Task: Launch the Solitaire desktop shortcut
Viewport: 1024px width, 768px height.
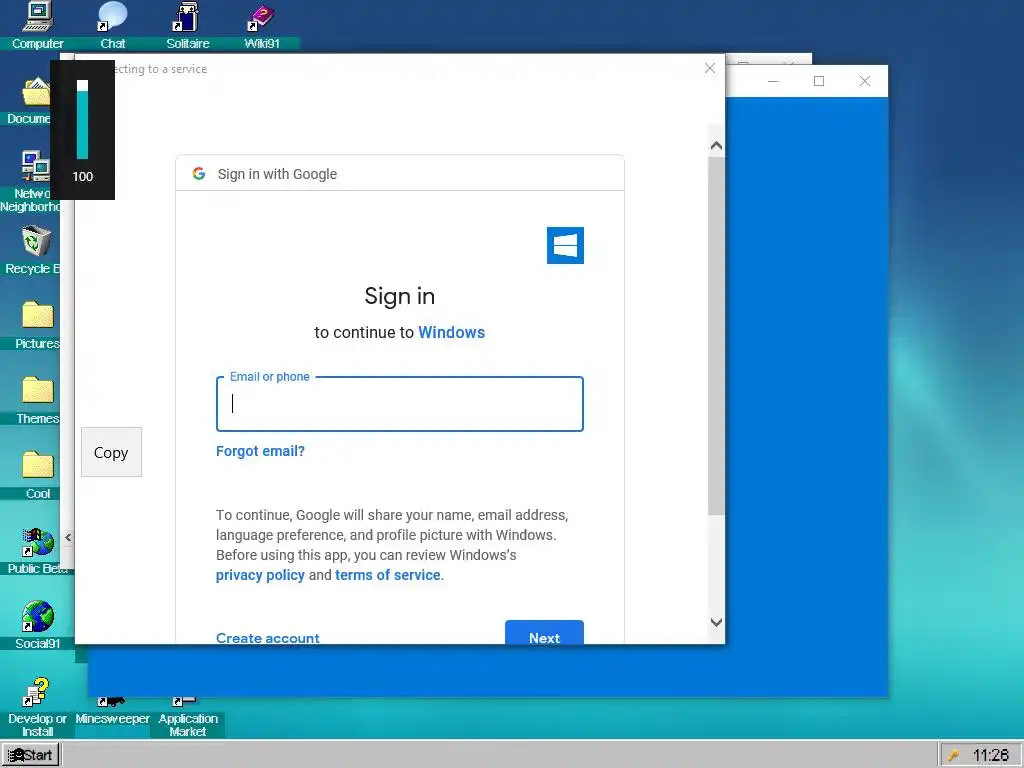Action: (x=187, y=26)
